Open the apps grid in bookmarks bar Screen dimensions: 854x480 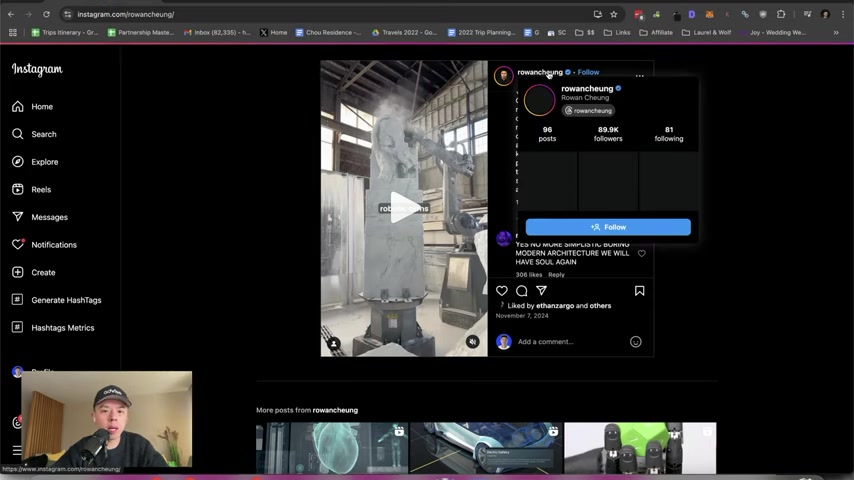13,33
